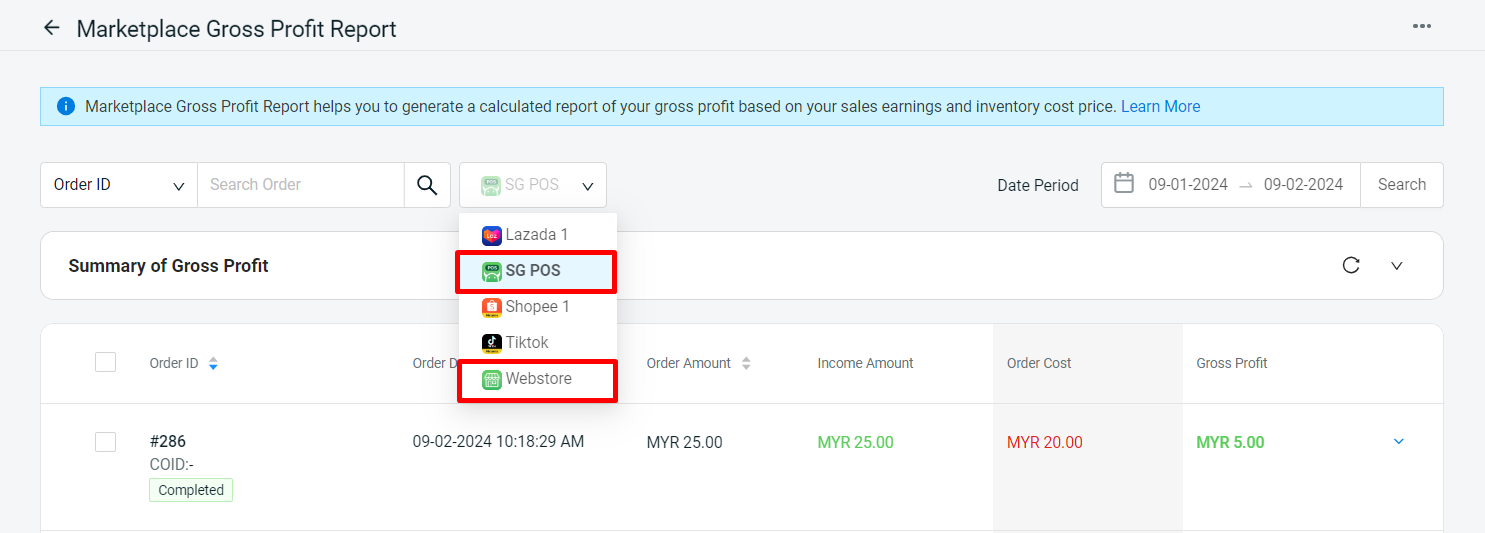This screenshot has height=533, width=1485.
Task: Sort by Order ID column arrows
Action: [x=213, y=364]
